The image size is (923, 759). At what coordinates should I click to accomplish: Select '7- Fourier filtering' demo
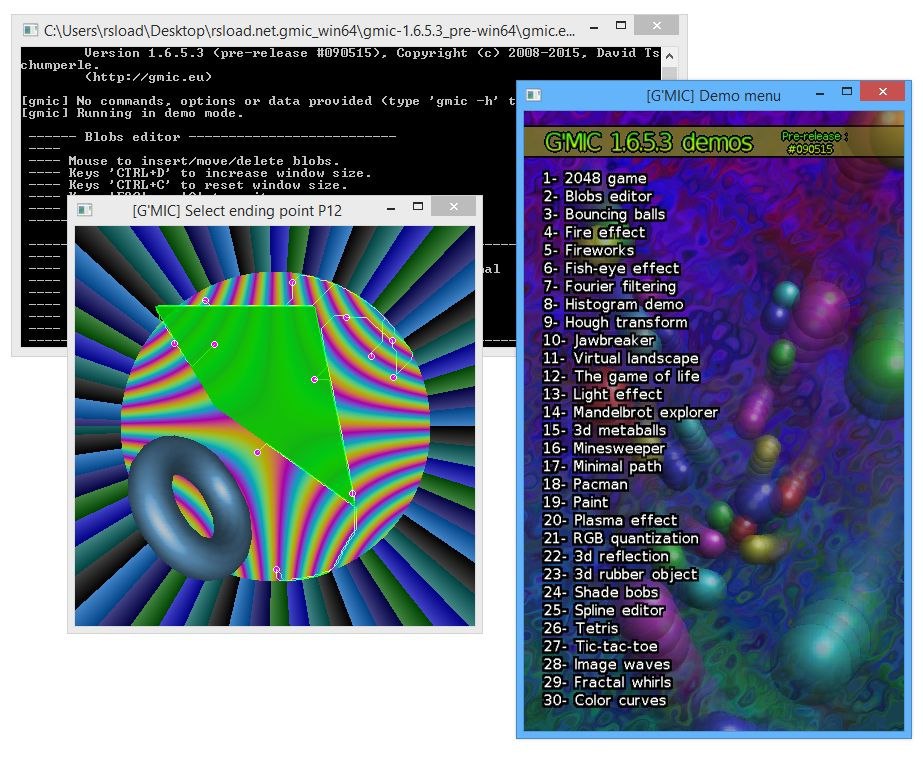[609, 286]
